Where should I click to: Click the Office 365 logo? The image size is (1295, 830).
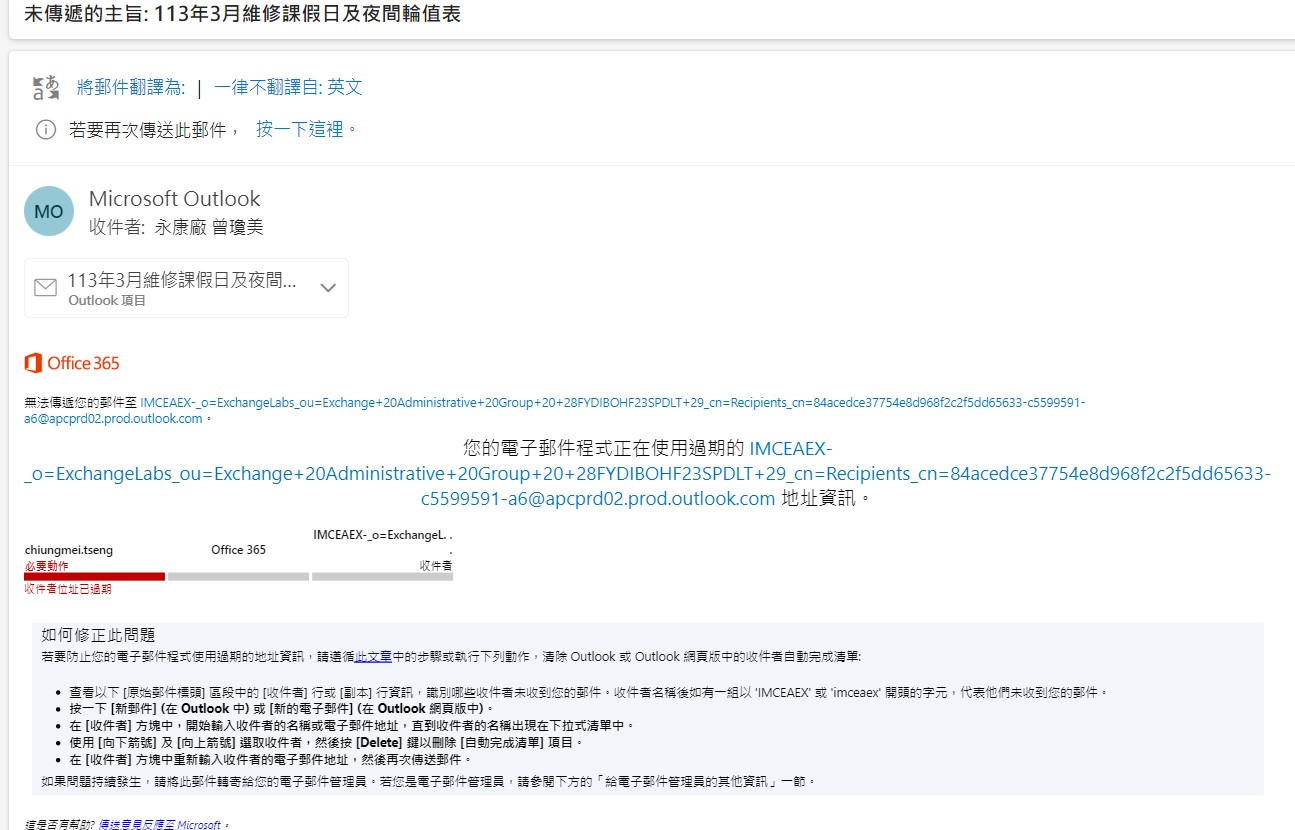(x=72, y=363)
